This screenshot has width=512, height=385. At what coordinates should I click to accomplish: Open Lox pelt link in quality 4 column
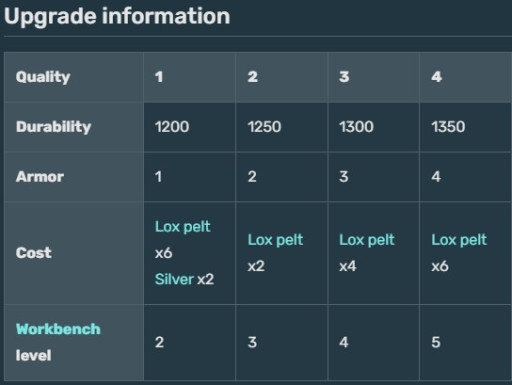point(459,240)
